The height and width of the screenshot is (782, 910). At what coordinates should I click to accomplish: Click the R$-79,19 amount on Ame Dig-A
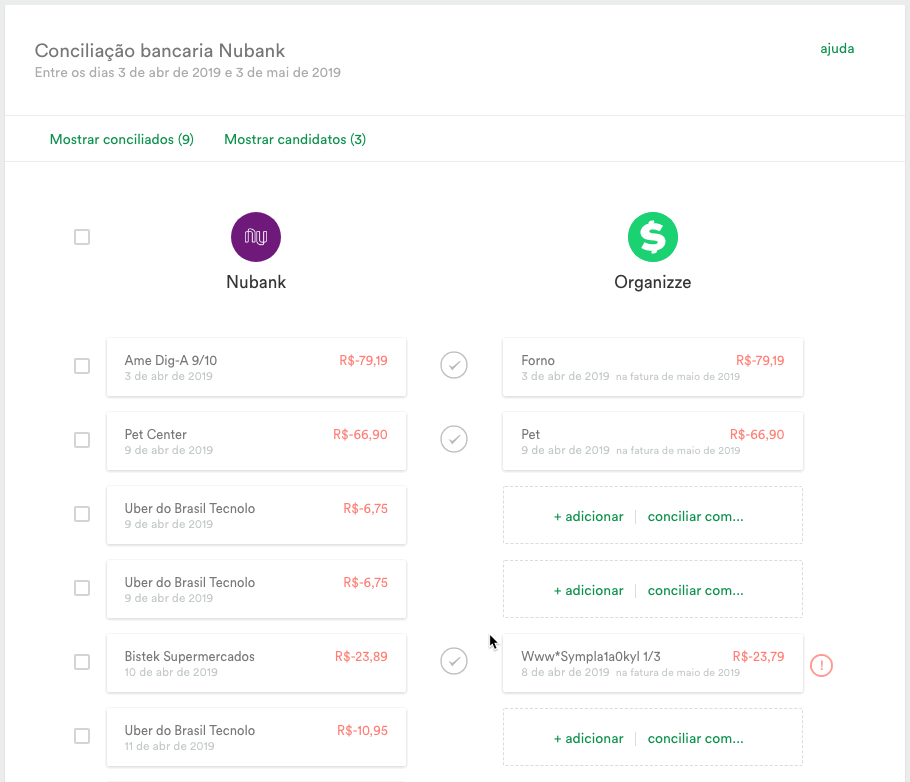363,361
